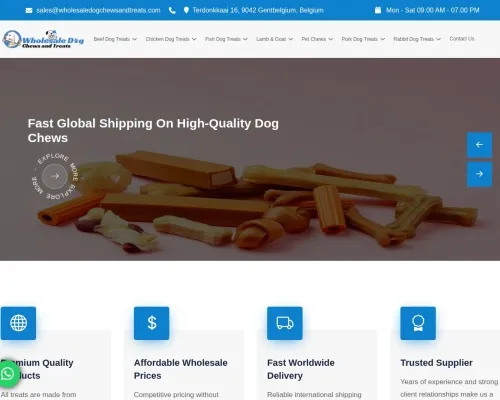This screenshot has width=500, height=400.
Task: Click the Terdonkkaai 16 address text
Action: (x=258, y=10)
